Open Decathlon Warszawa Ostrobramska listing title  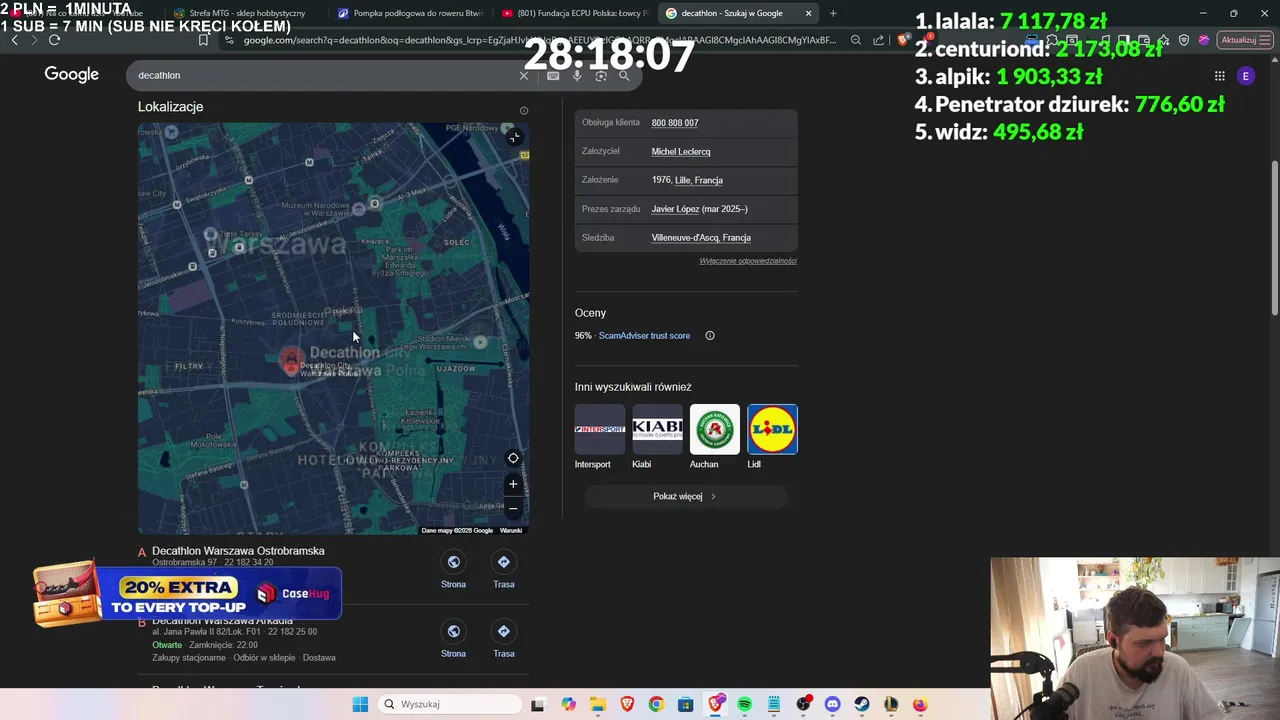[x=238, y=551]
